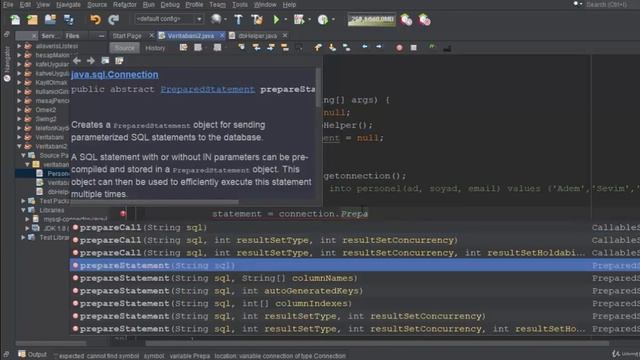Click the New File toolbar icon
The height and width of the screenshot is (360, 640).
[x=15, y=20]
